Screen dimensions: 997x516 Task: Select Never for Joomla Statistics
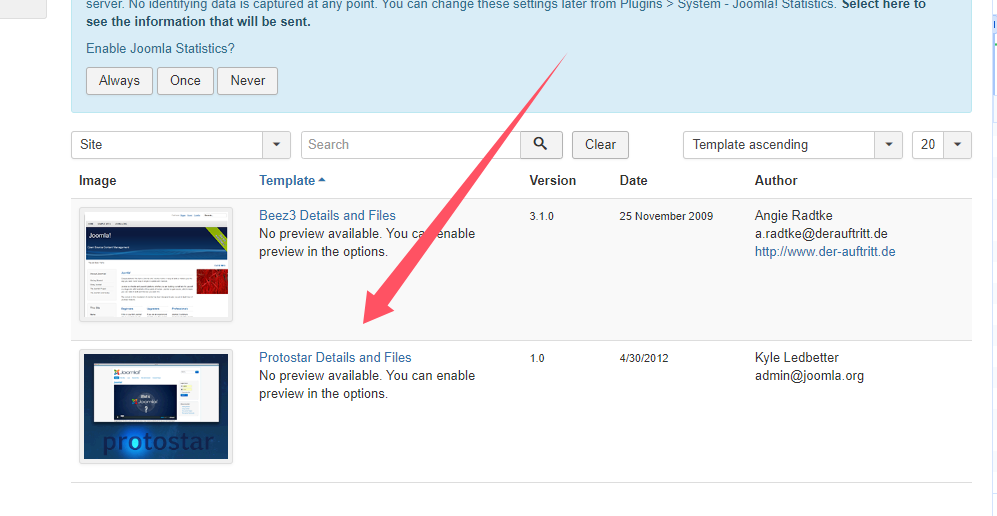coord(247,81)
